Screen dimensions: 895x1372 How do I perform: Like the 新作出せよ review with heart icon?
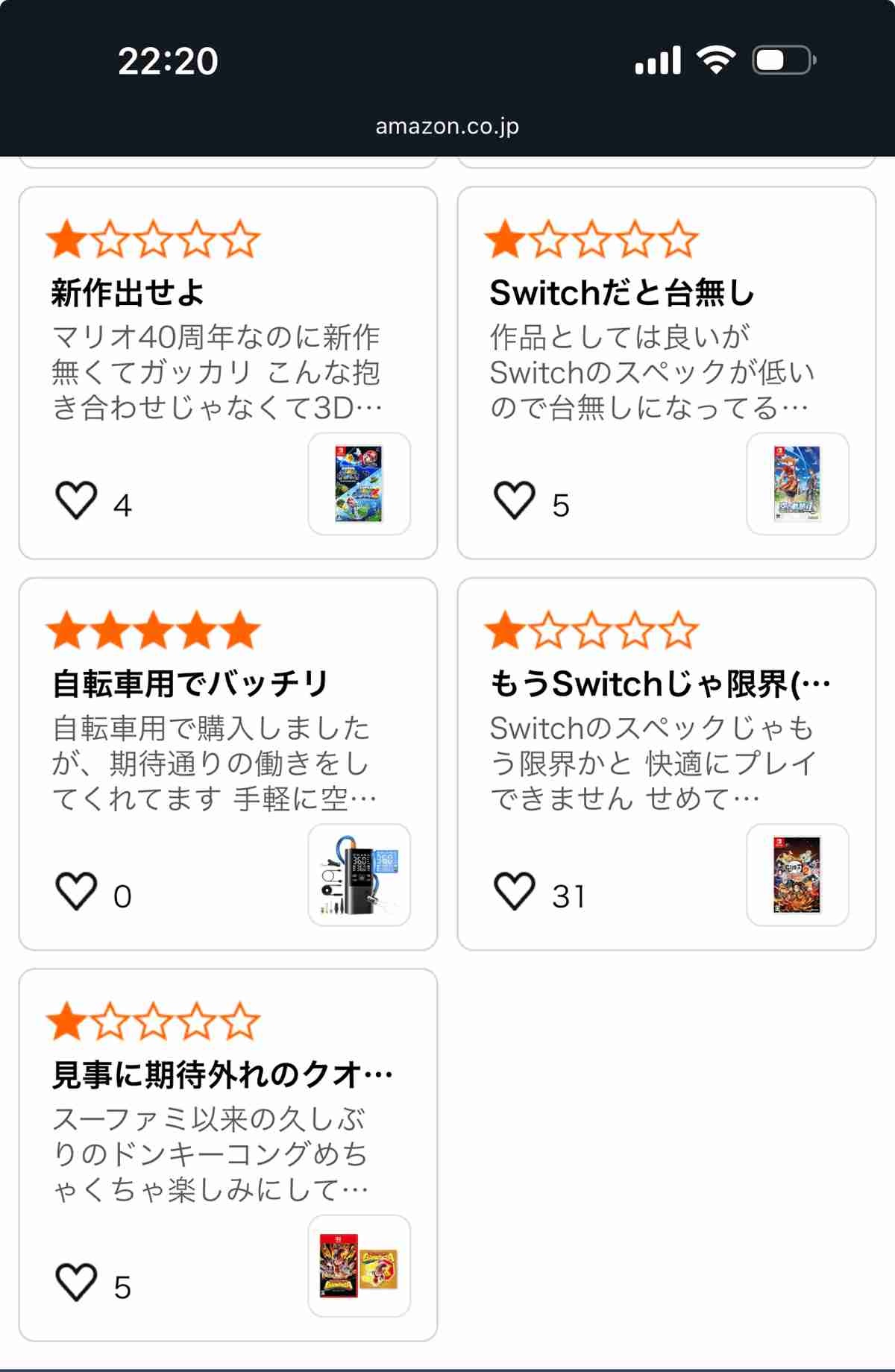tap(77, 500)
